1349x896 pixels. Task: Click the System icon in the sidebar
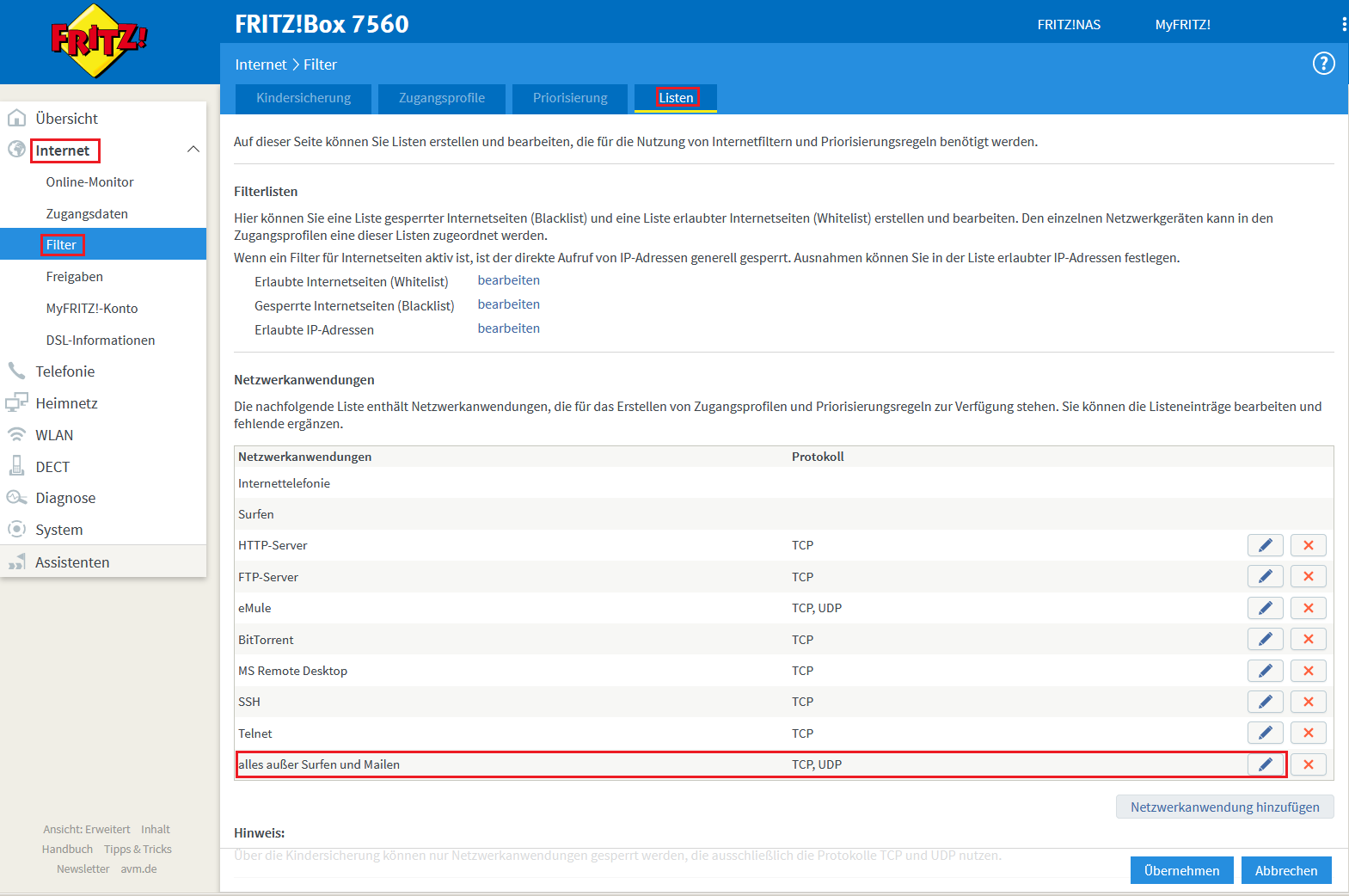pyautogui.click(x=16, y=529)
